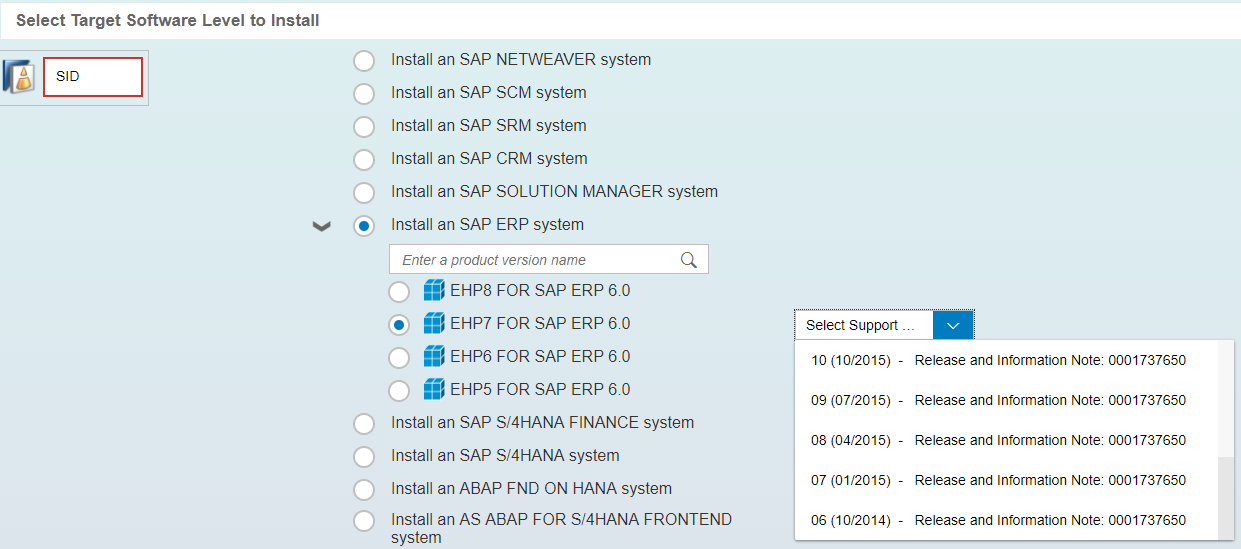Select Install an ABAP FND ON HANA radio

click(364, 490)
